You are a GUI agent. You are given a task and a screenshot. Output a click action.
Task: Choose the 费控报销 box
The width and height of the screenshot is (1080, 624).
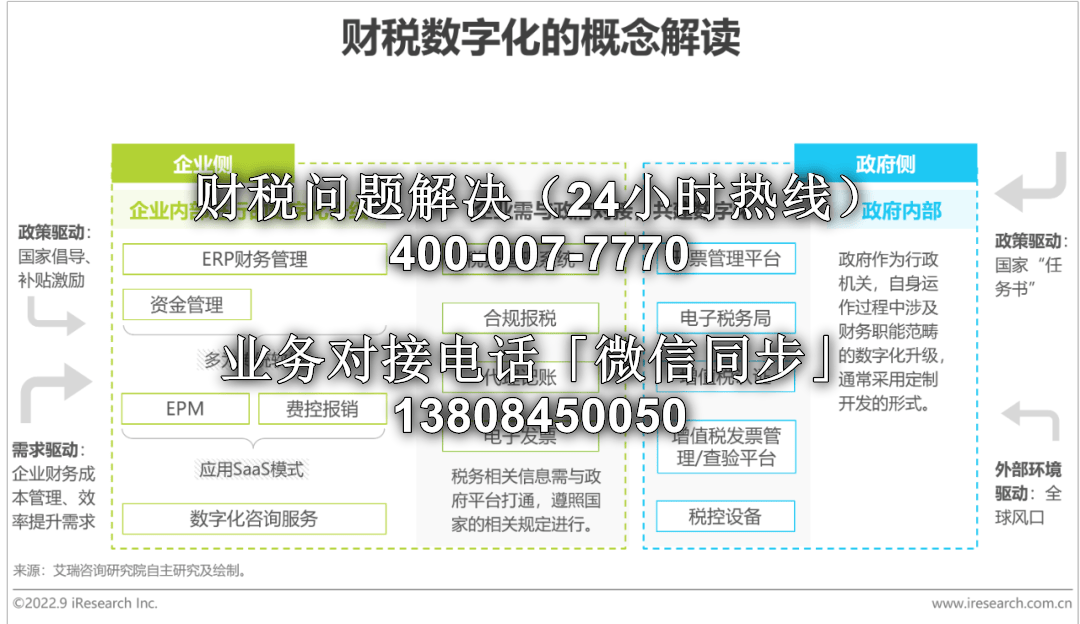[322, 408]
